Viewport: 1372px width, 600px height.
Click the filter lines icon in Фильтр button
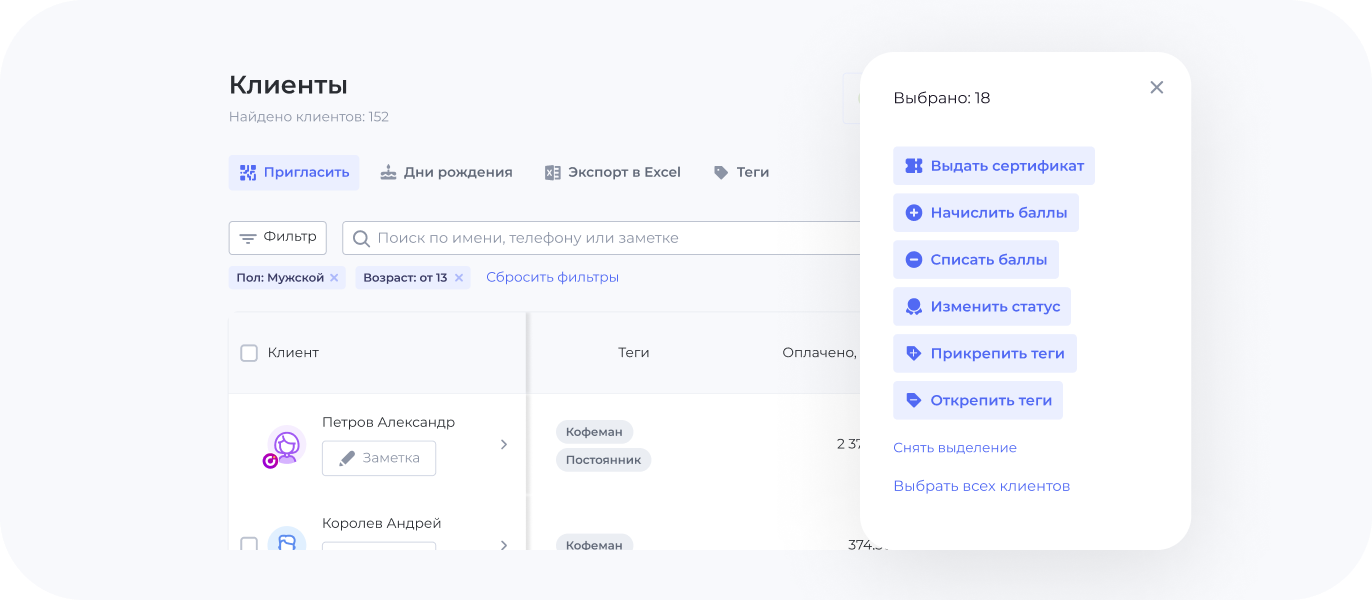click(250, 238)
